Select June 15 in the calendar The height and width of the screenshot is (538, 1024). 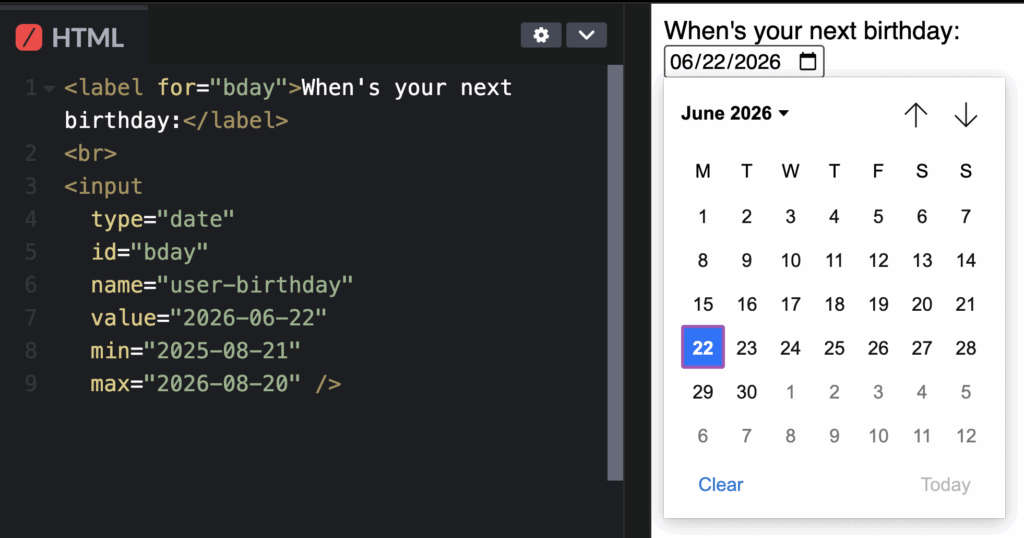point(703,304)
